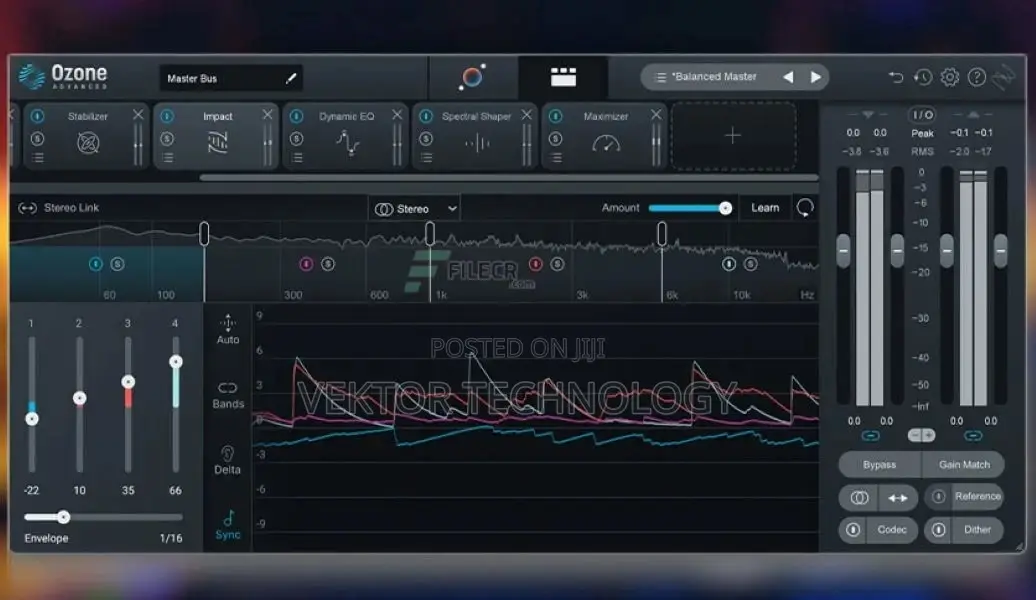Open the help question mark
The width and height of the screenshot is (1036, 600).
click(977, 77)
